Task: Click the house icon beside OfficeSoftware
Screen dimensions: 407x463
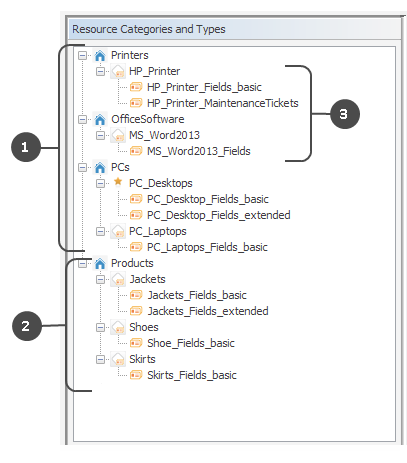Action: click(100, 119)
